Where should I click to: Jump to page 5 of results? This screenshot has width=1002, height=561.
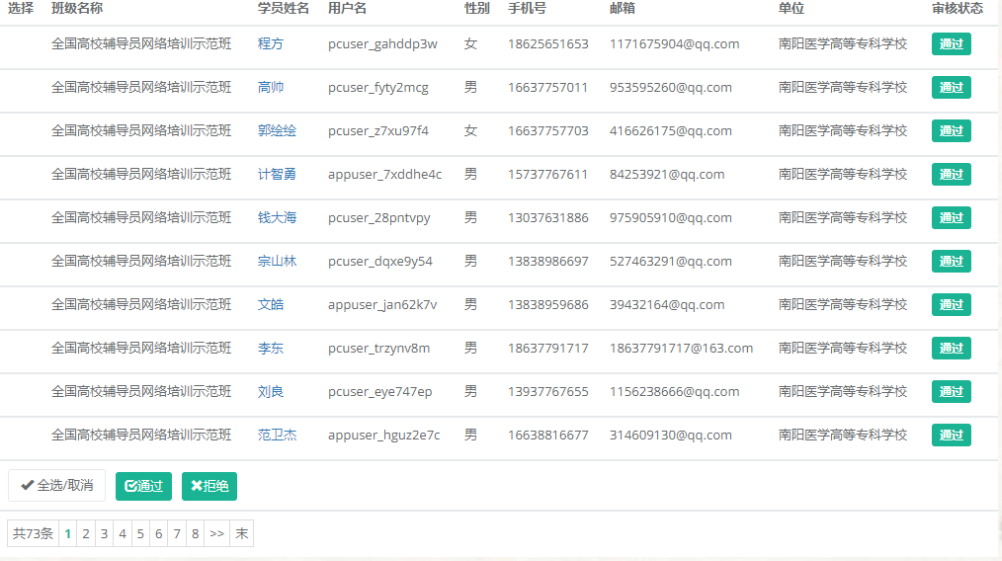tap(140, 534)
